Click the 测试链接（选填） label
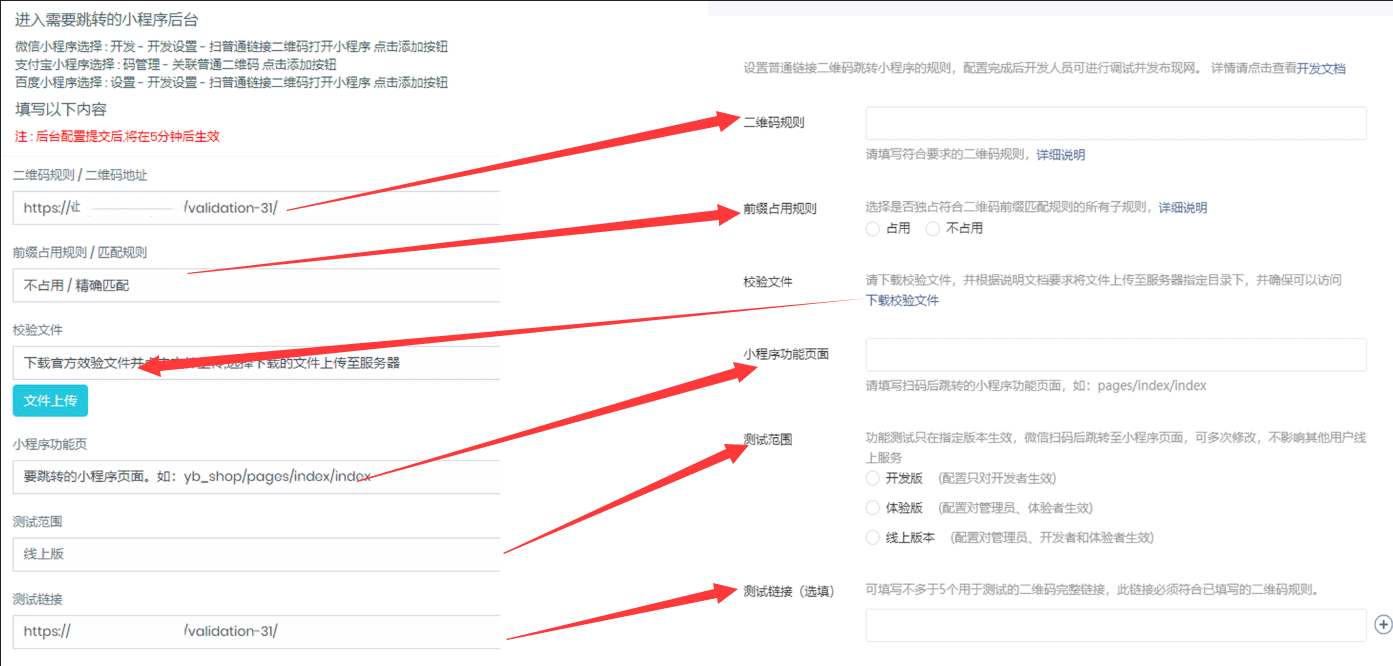Viewport: 1393px width, 666px height. pos(789,590)
